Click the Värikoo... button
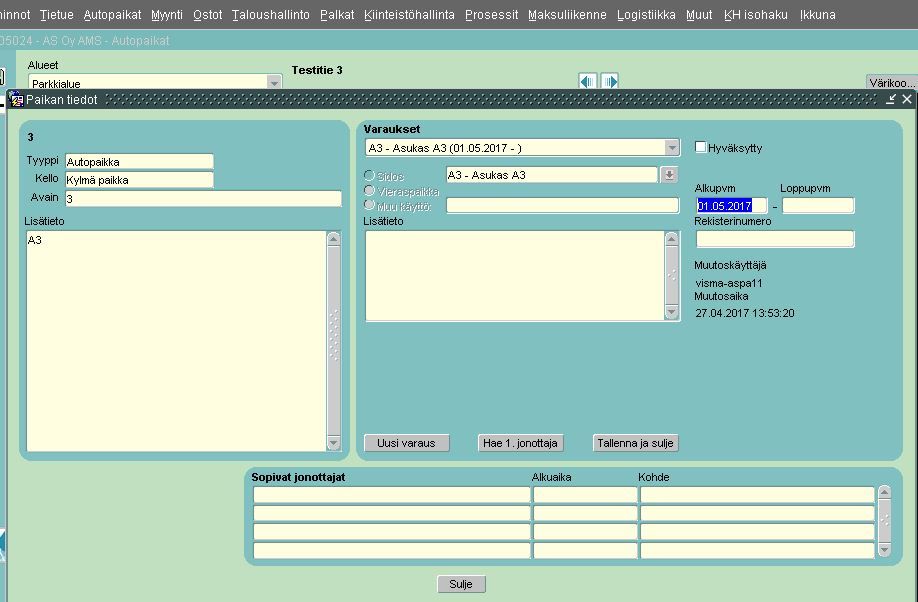This screenshot has width=918, height=602. (x=891, y=82)
